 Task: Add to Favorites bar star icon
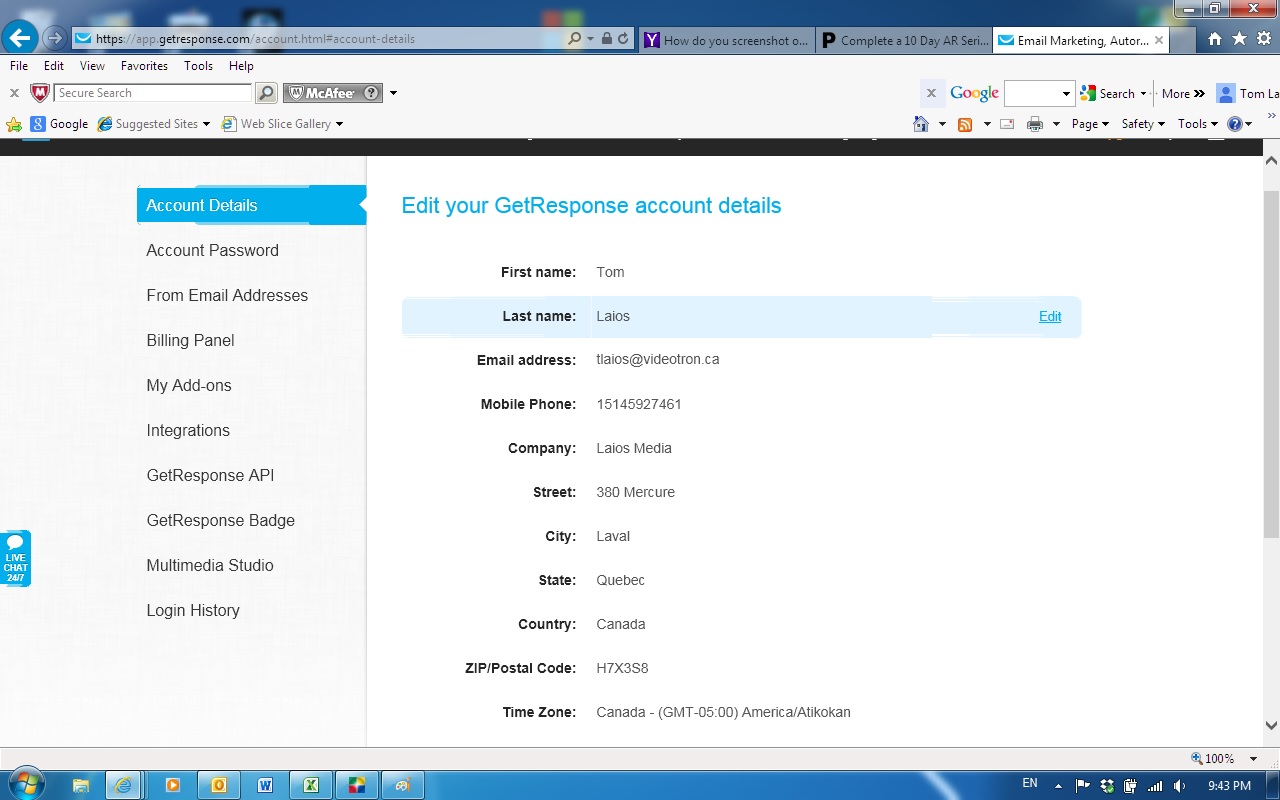click(14, 124)
